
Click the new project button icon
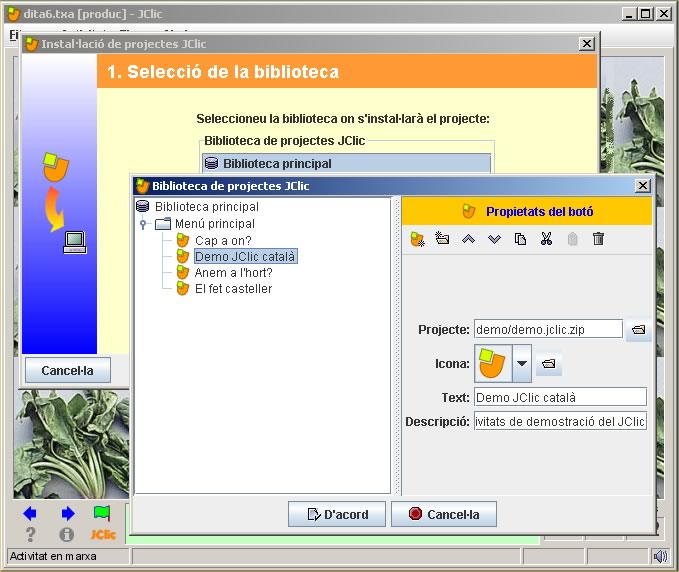417,239
